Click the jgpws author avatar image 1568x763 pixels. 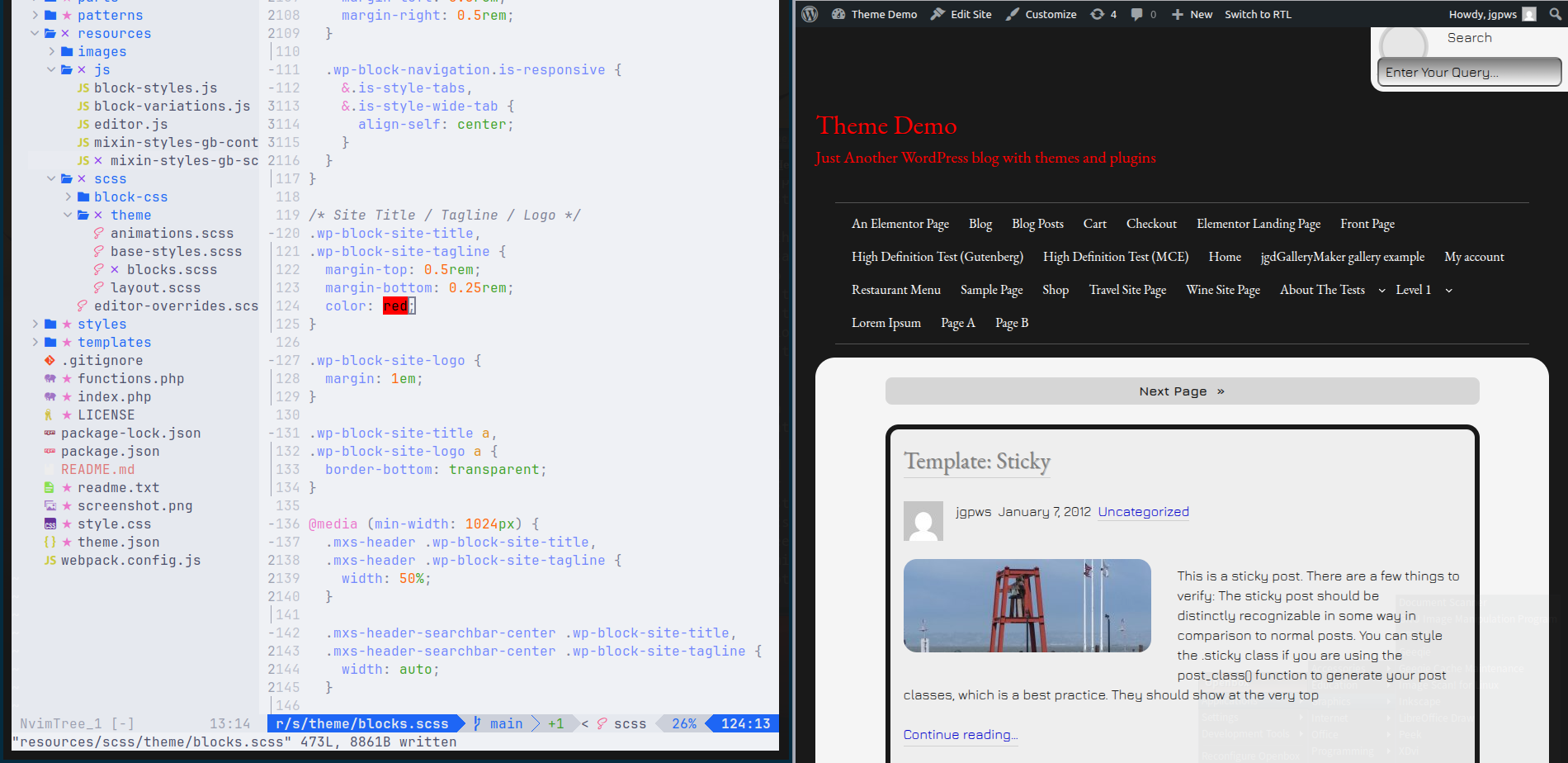(x=923, y=521)
